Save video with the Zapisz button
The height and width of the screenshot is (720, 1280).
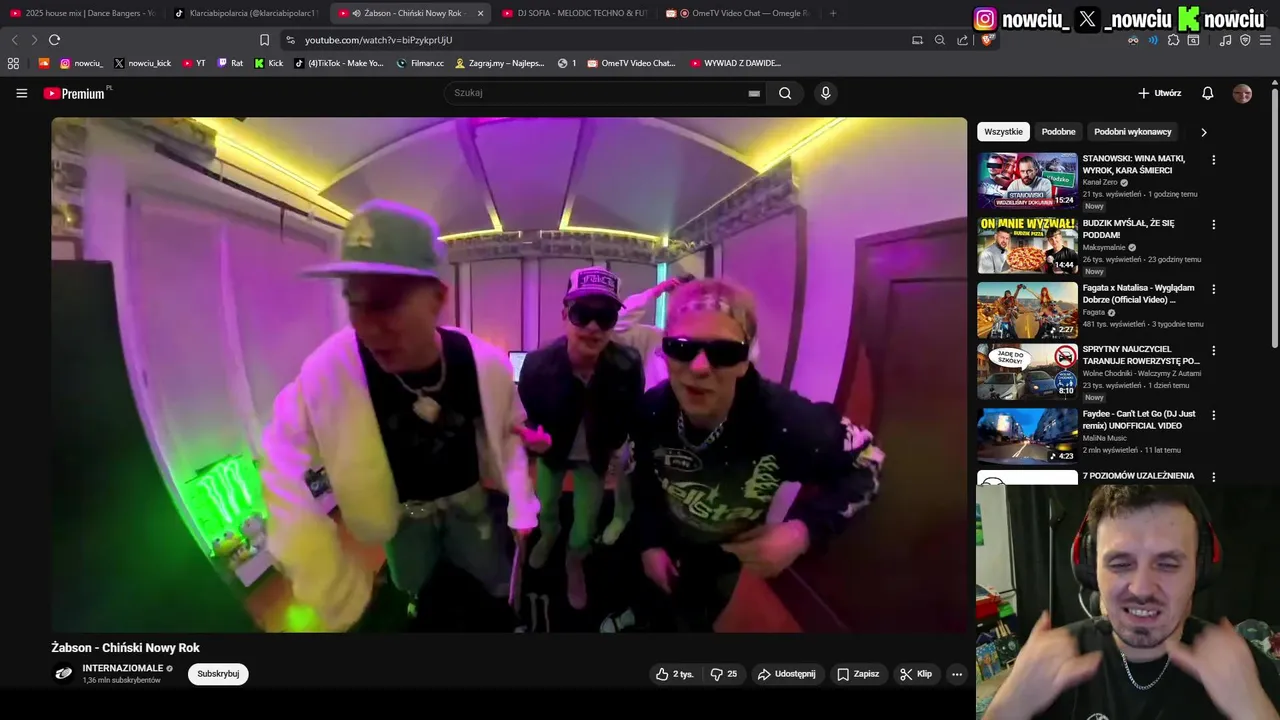click(858, 674)
